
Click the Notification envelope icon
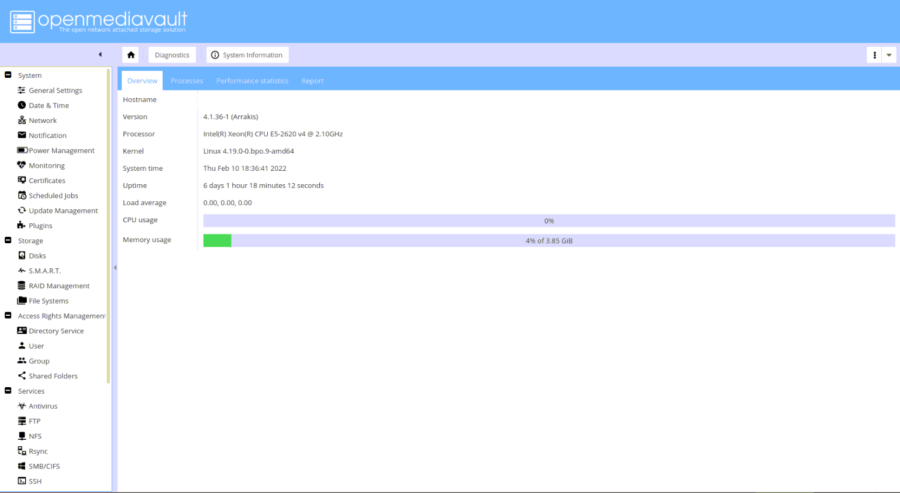(22, 135)
